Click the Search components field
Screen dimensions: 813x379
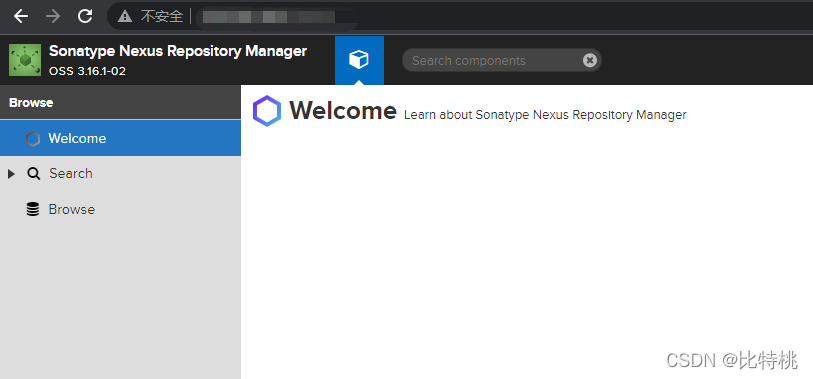(495, 61)
